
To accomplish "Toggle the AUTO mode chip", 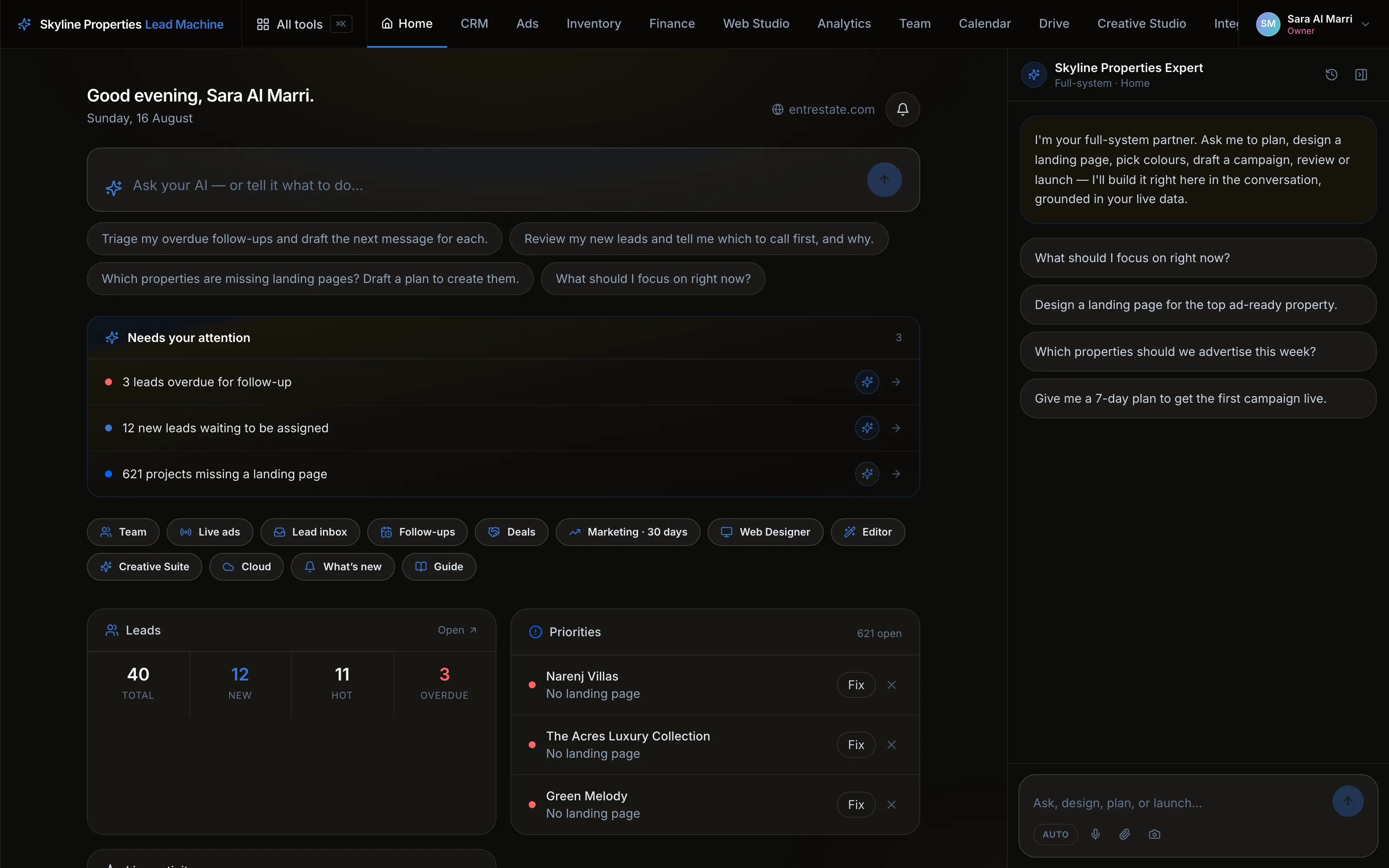I will point(1055,834).
